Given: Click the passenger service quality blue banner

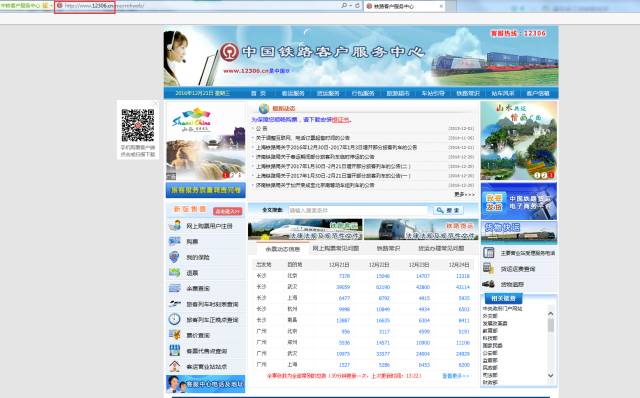Looking at the screenshot, I should (x=205, y=190).
